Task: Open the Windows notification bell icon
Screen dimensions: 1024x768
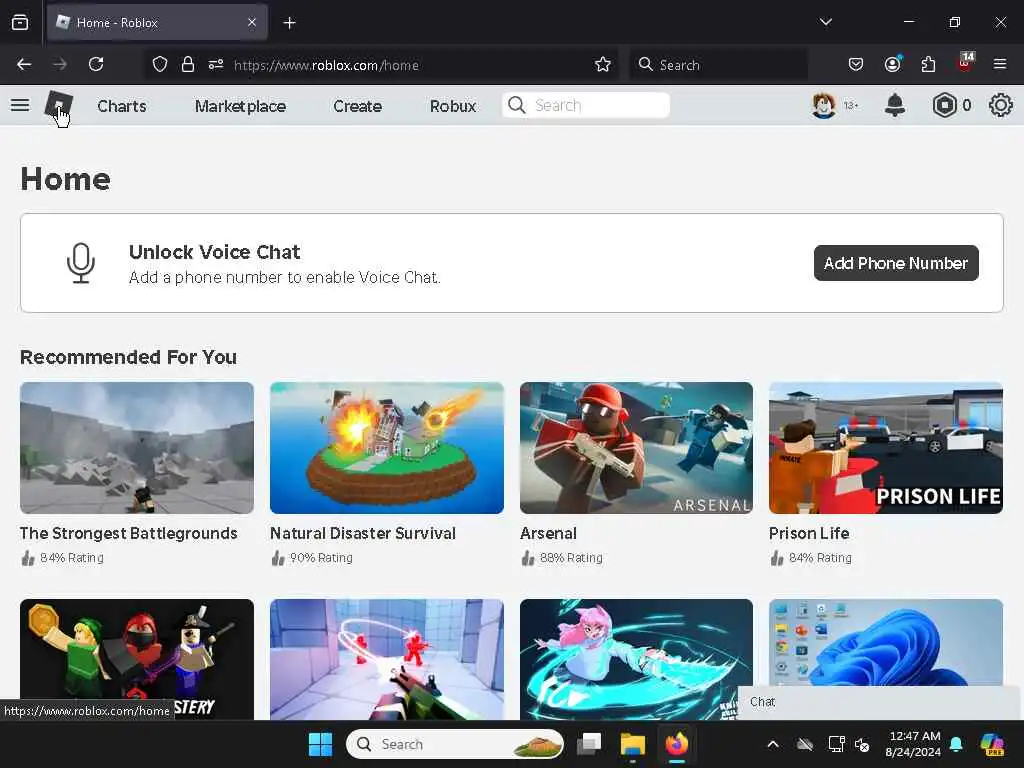Action: tap(956, 744)
